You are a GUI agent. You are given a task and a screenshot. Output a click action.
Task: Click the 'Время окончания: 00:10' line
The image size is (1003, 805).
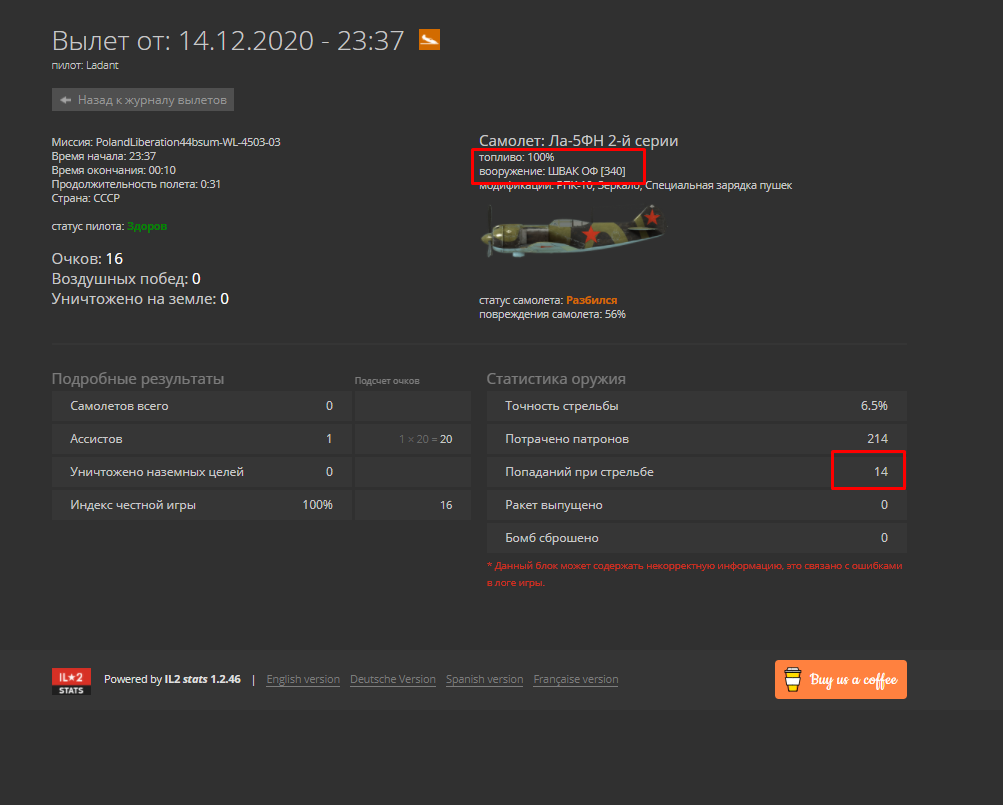(x=114, y=170)
